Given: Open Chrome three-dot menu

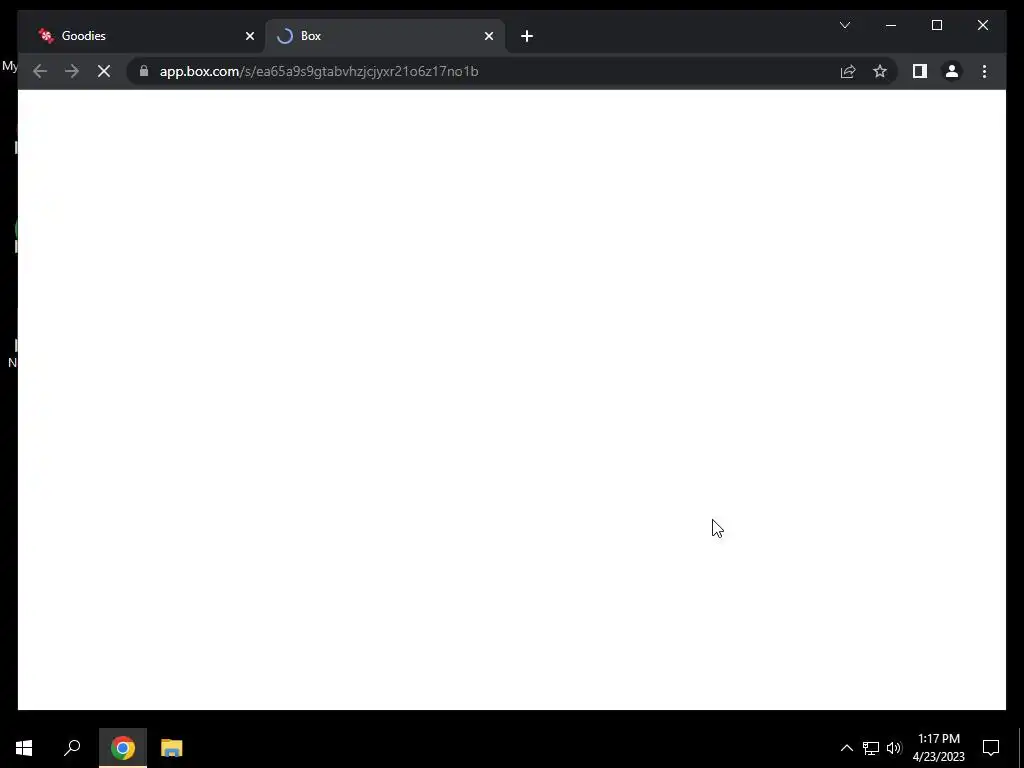Looking at the screenshot, I should coord(984,71).
